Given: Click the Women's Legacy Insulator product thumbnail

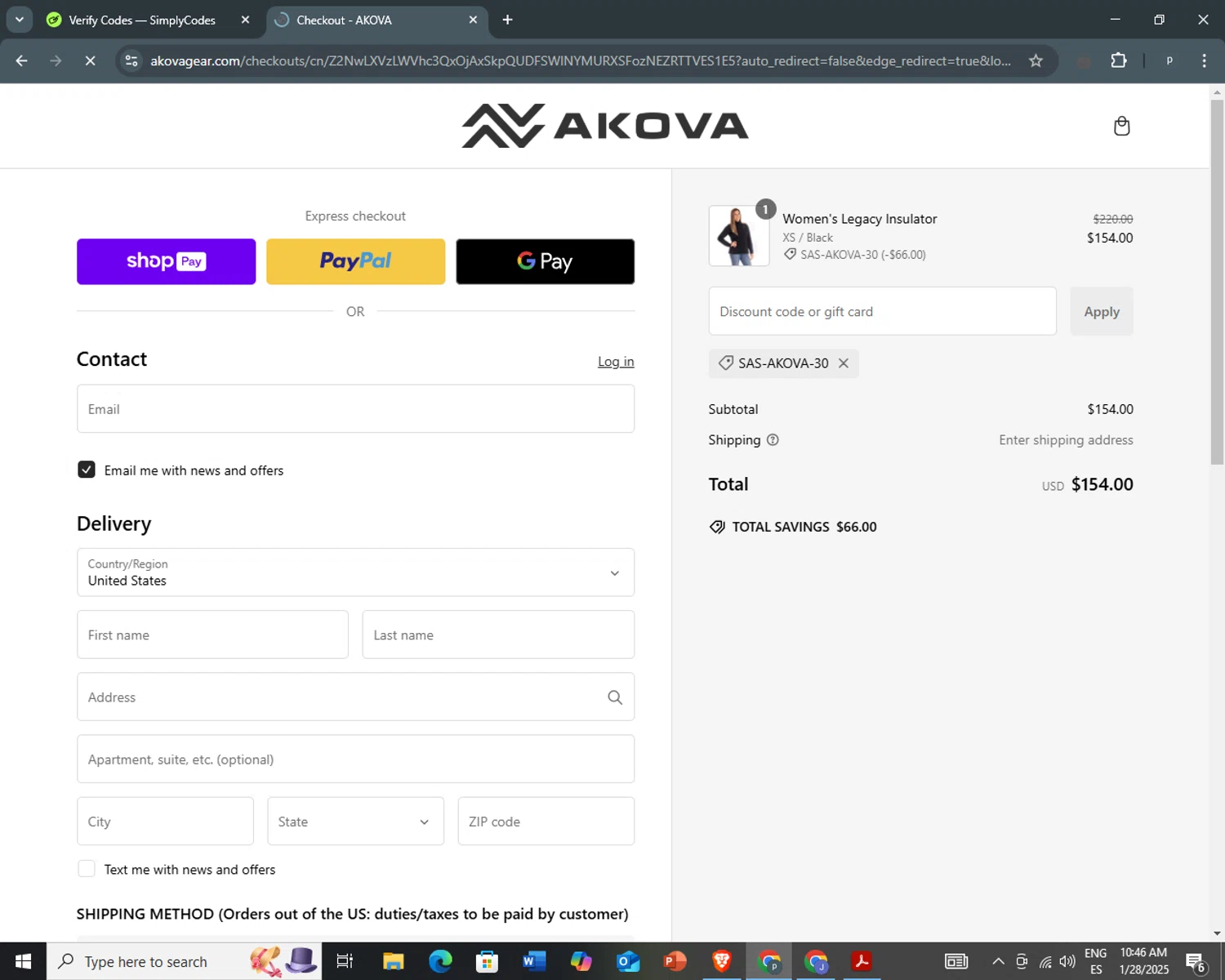Looking at the screenshot, I should point(739,236).
